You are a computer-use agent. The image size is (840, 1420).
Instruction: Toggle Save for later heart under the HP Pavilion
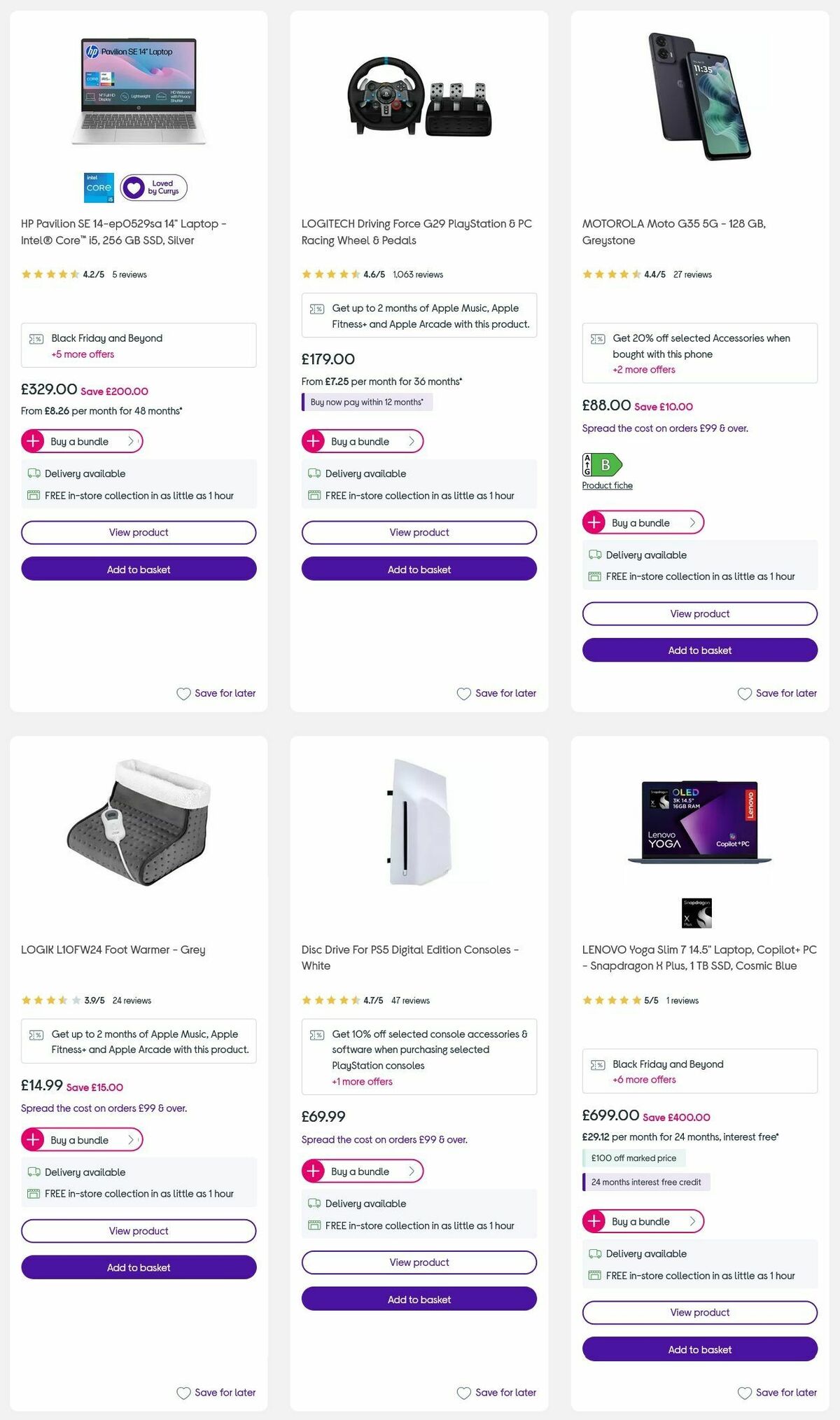[183, 693]
